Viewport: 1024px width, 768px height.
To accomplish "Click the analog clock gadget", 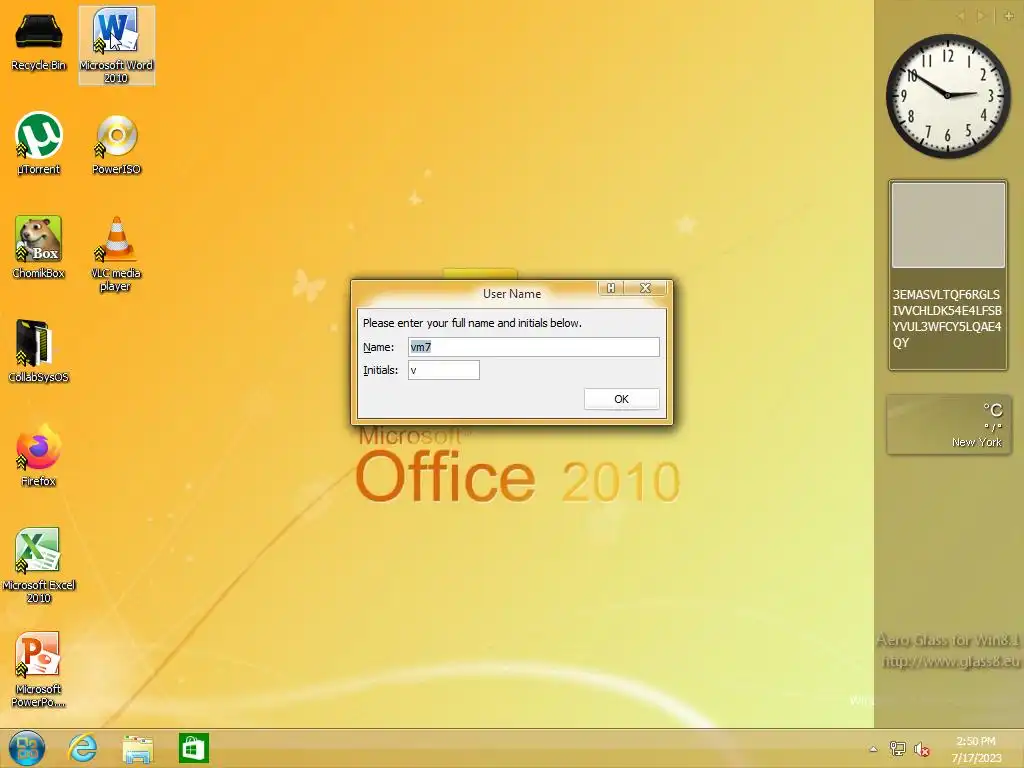I will tap(948, 96).
